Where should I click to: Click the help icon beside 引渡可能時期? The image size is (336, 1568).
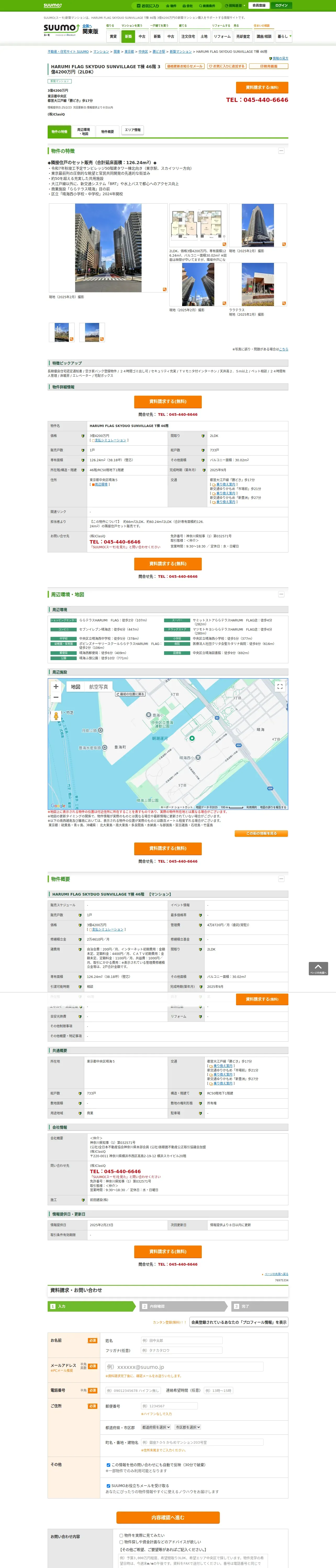(80, 987)
